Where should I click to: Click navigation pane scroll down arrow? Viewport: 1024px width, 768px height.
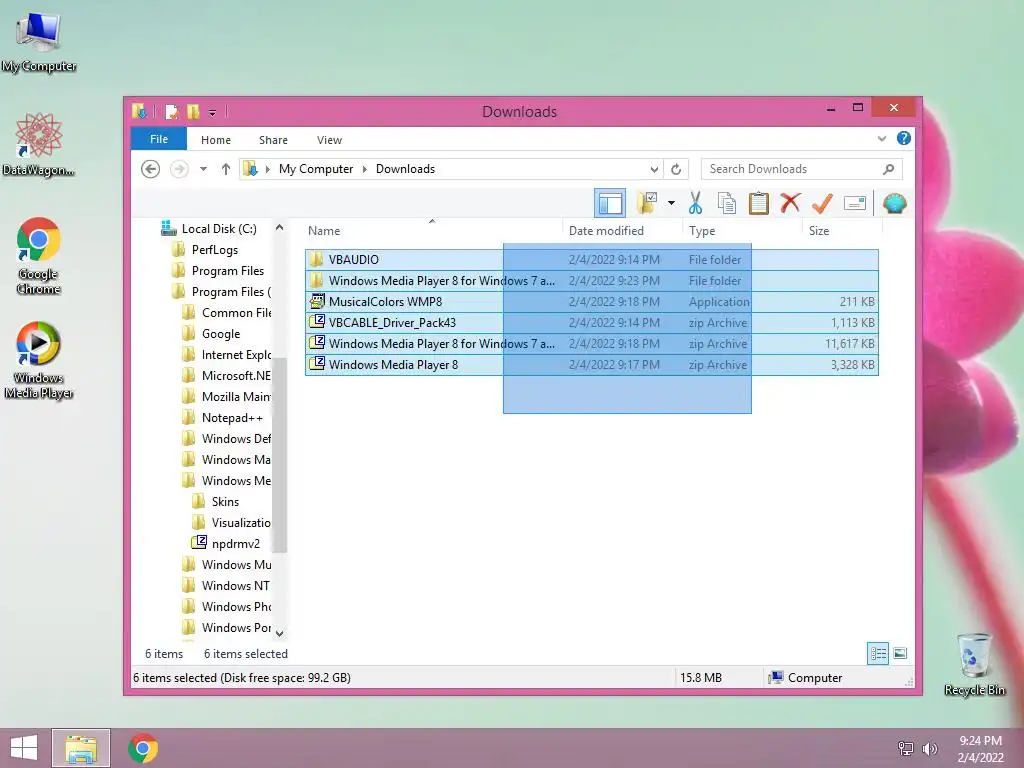point(280,633)
